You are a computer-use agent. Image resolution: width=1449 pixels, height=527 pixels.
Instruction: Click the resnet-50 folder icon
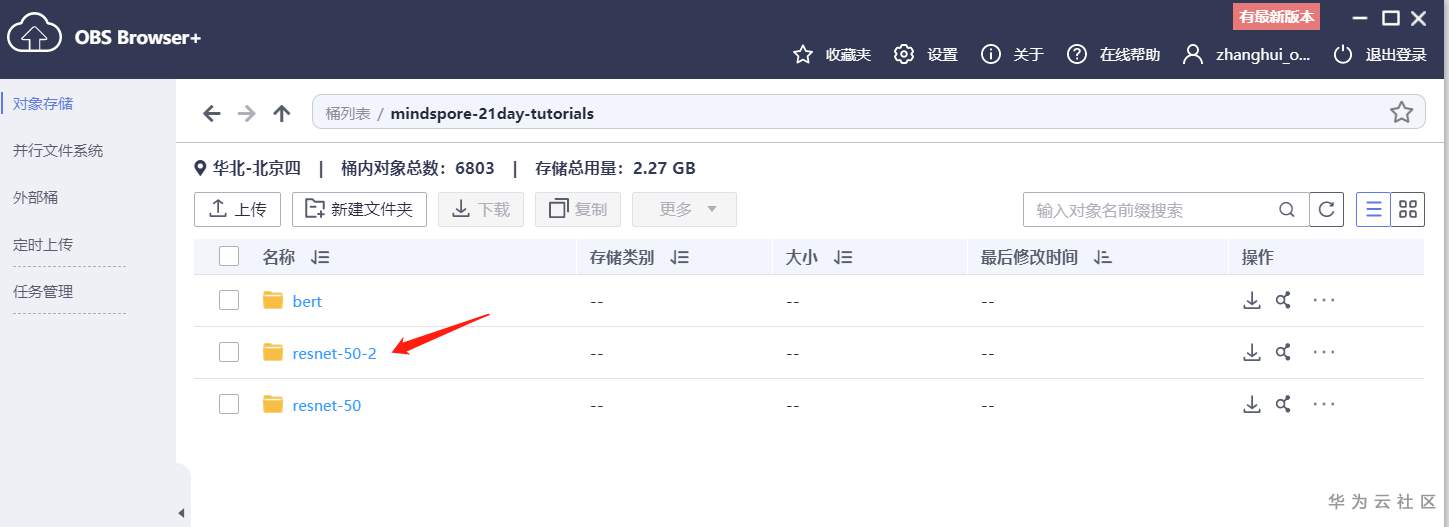tap(273, 404)
